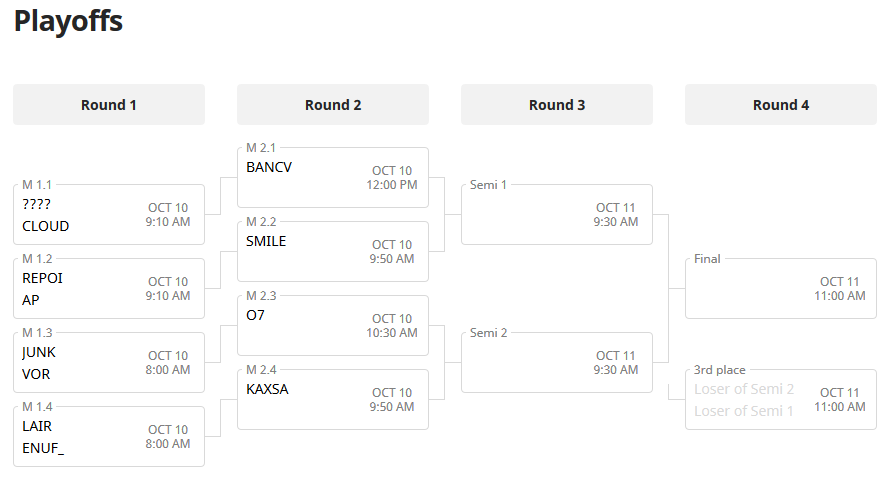Click the Round 1 column header
Screen dimensions: 888x479
[x=109, y=105]
